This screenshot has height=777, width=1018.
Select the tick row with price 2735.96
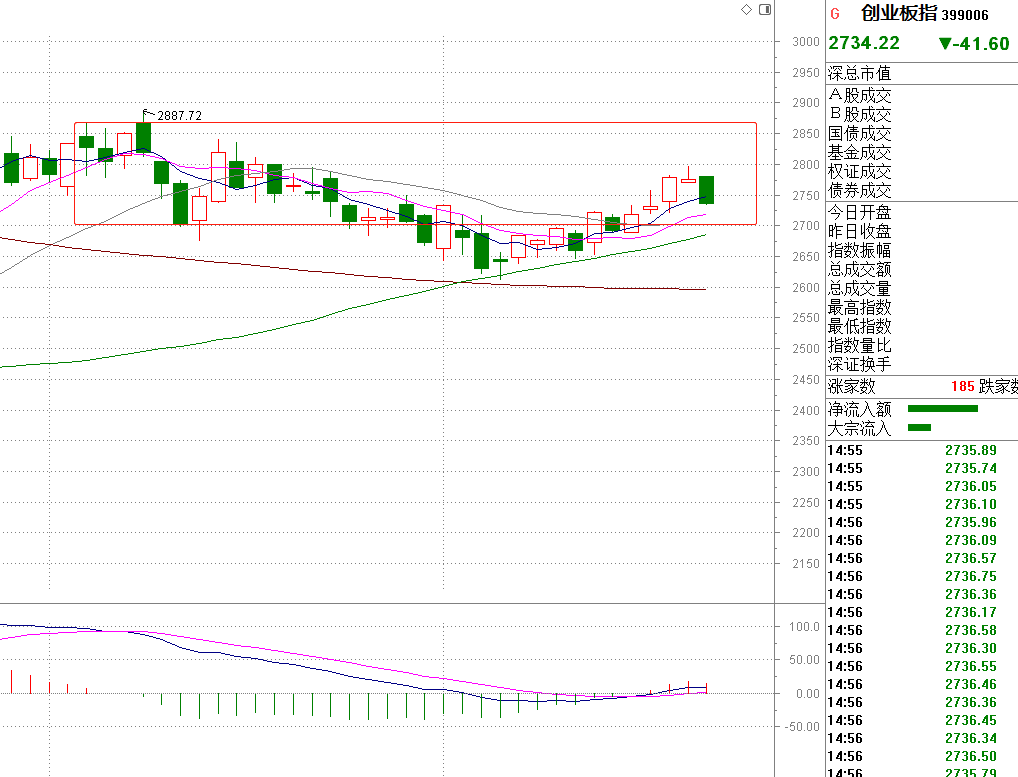pos(922,523)
